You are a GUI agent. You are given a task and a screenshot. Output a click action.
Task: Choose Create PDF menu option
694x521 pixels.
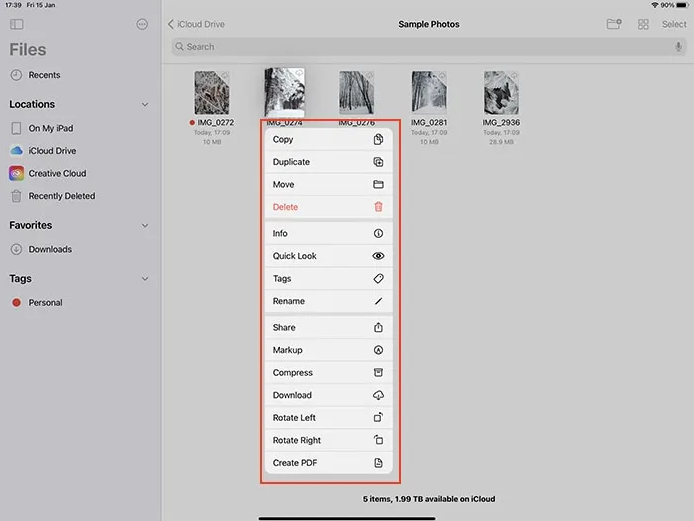[x=328, y=463]
